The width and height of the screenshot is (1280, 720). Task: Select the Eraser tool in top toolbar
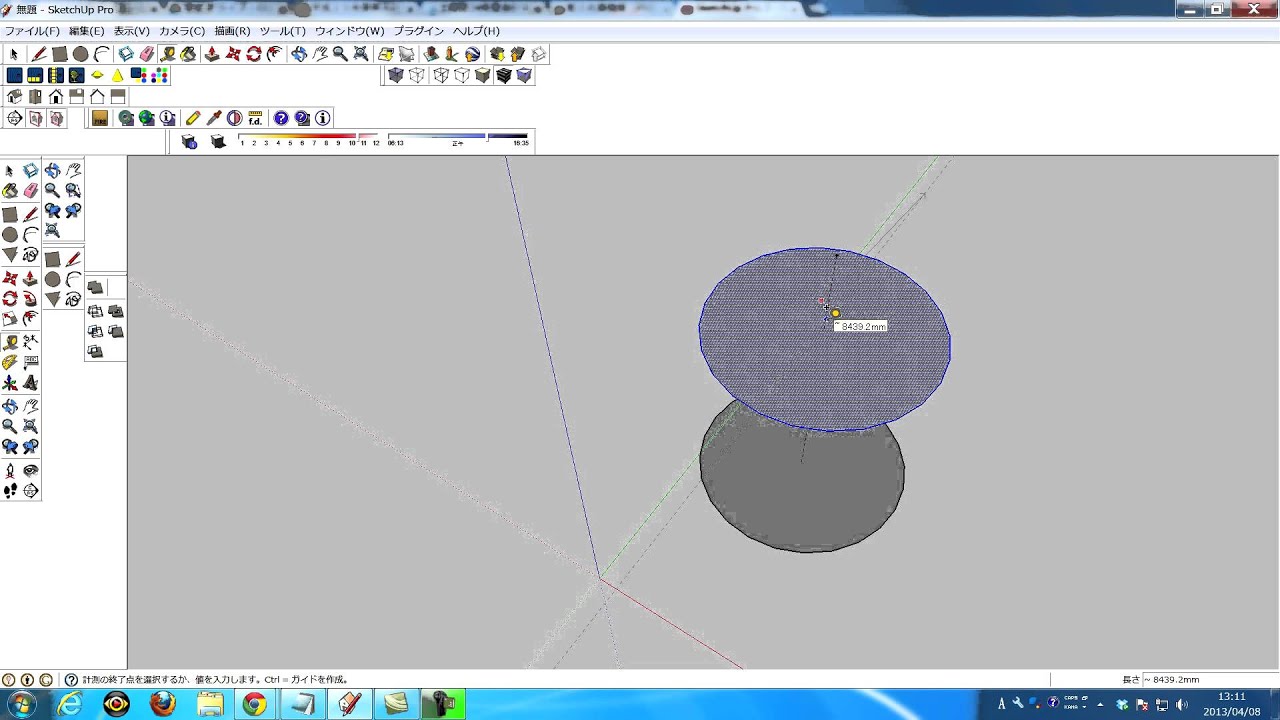(147, 54)
